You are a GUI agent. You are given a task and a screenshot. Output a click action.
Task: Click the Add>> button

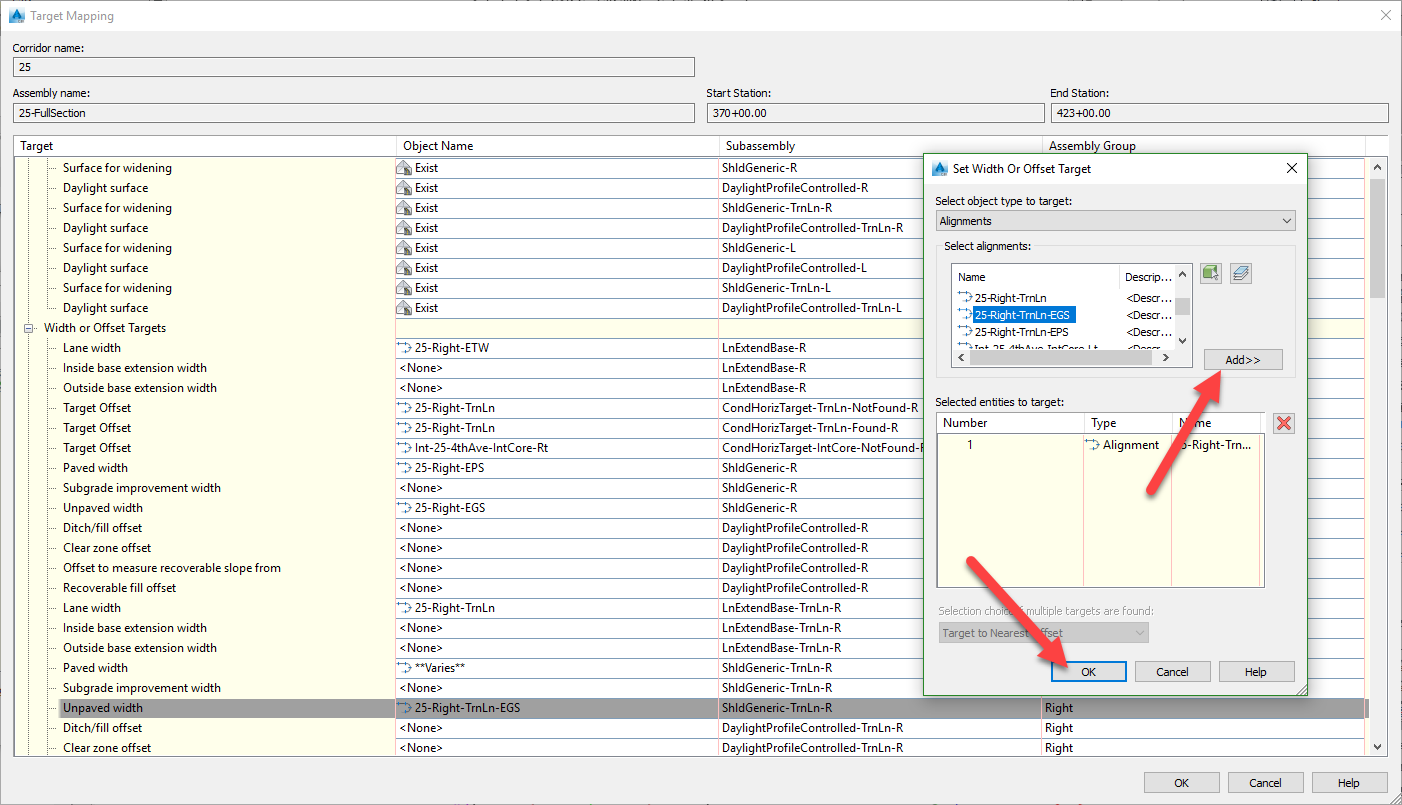pos(1243,360)
